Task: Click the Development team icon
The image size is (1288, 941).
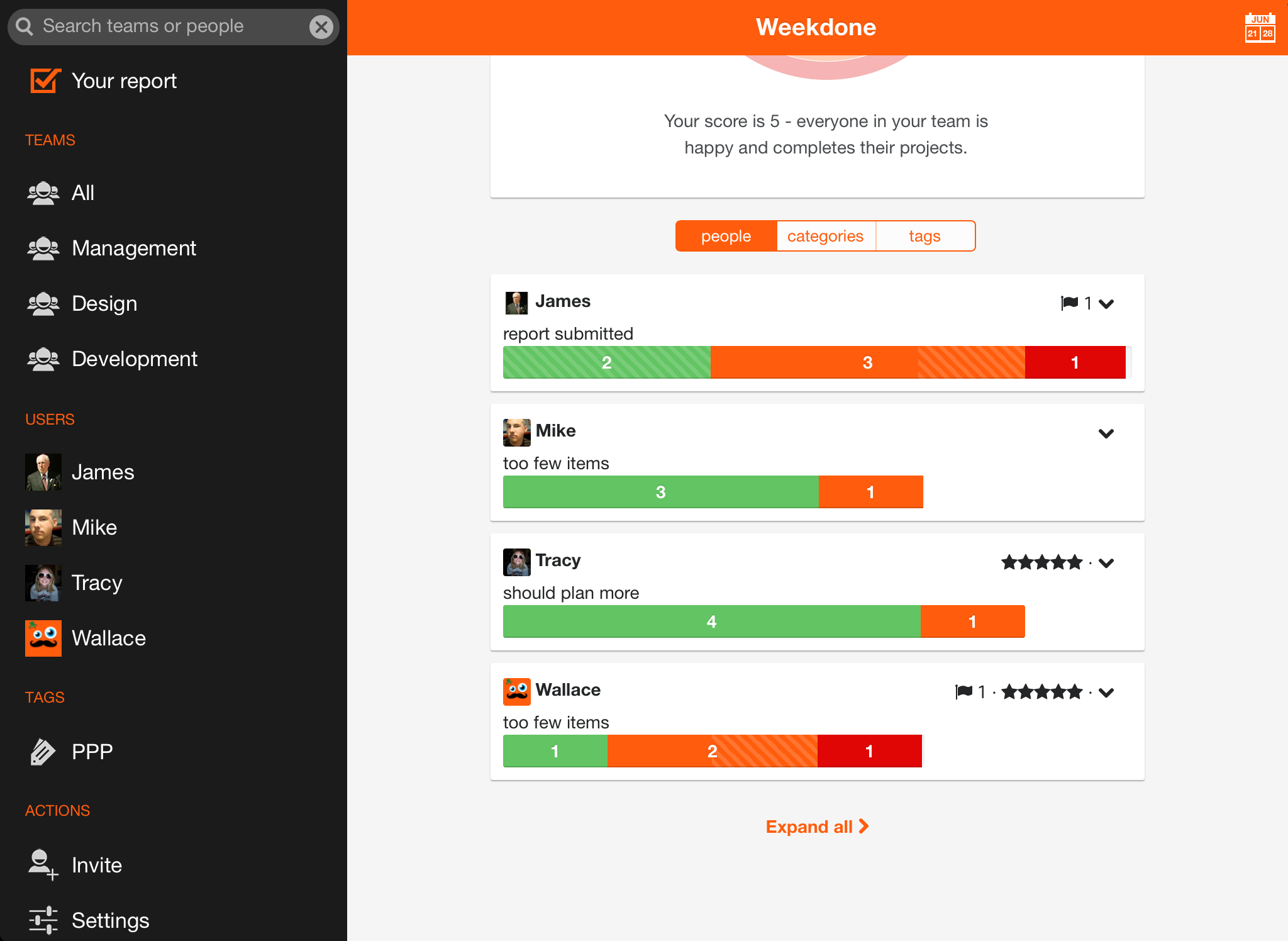Action: click(44, 358)
